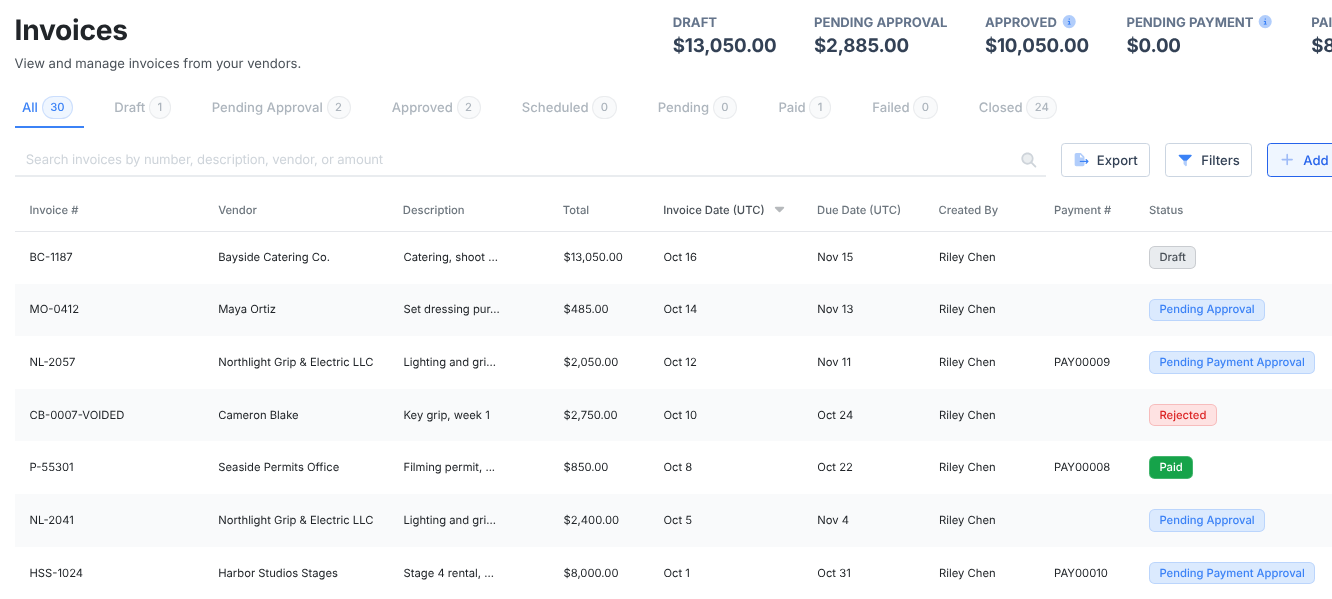The height and width of the screenshot is (599, 1332).
Task: Open invoice P-55301
Action: pyautogui.click(x=51, y=467)
